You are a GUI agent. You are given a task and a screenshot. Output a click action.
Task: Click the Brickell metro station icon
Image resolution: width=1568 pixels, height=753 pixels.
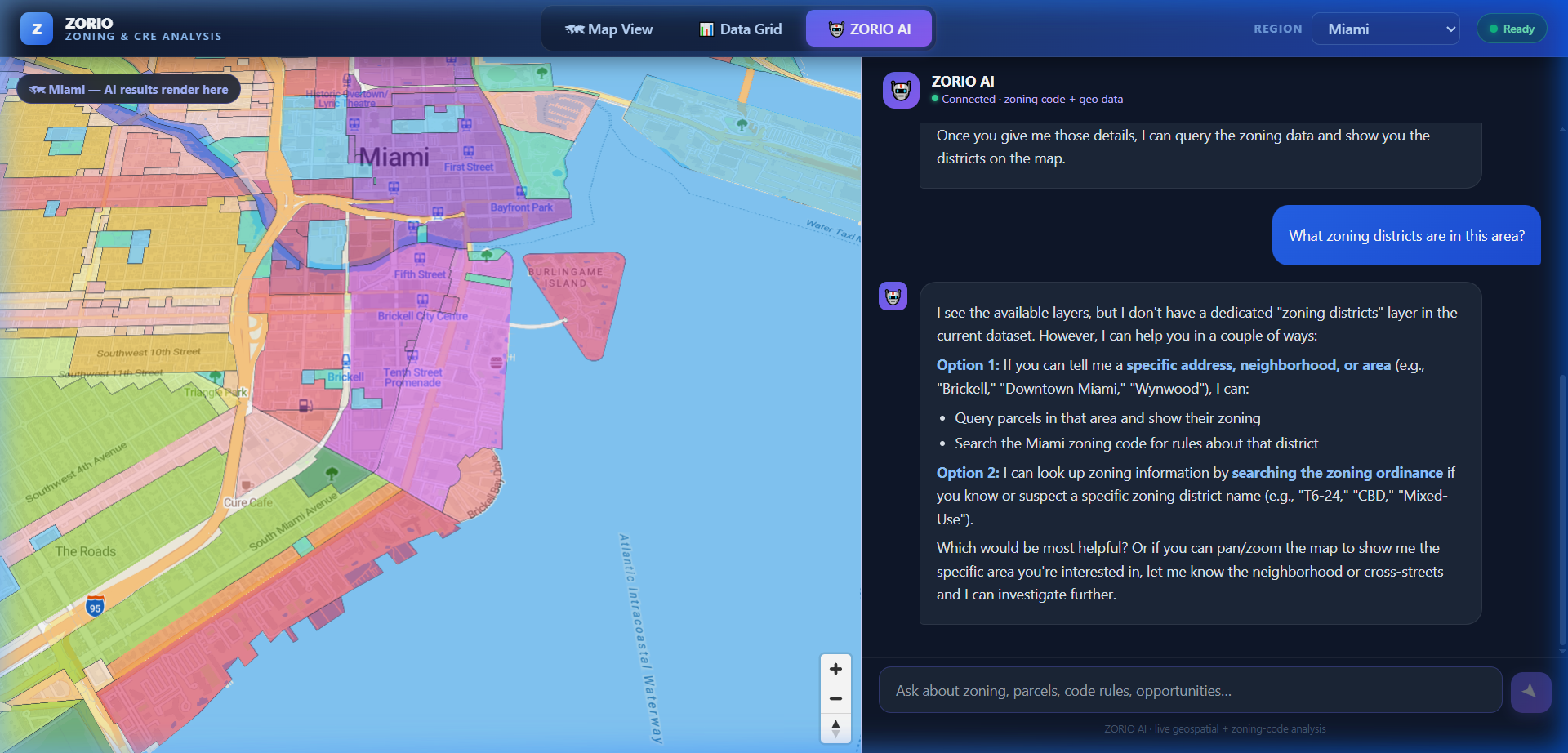(345, 360)
